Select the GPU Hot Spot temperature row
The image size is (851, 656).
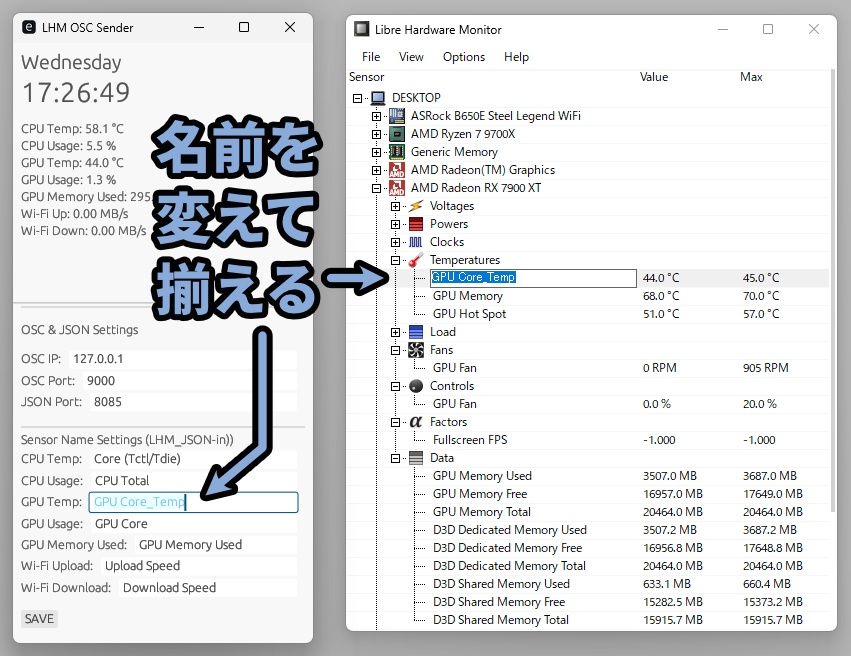tap(588, 314)
